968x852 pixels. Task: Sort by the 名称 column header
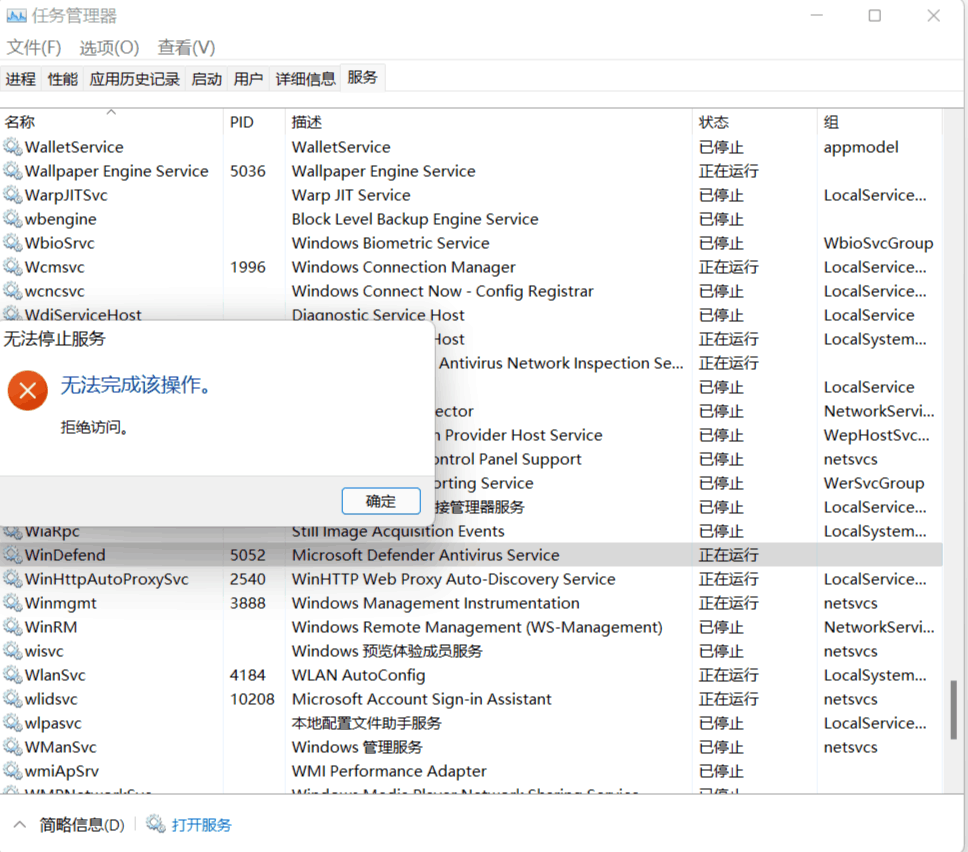pos(111,122)
